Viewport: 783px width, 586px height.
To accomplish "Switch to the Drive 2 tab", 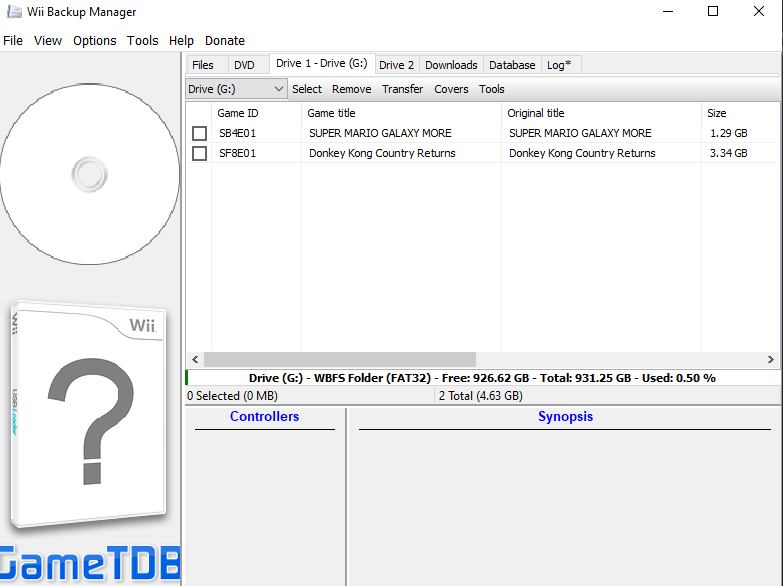I will coord(396,65).
